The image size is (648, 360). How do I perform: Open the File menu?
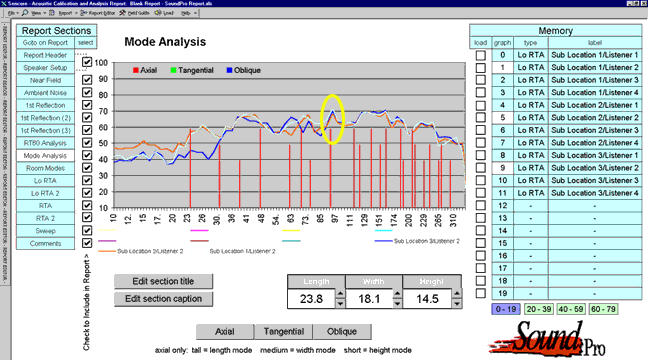coord(12,13)
